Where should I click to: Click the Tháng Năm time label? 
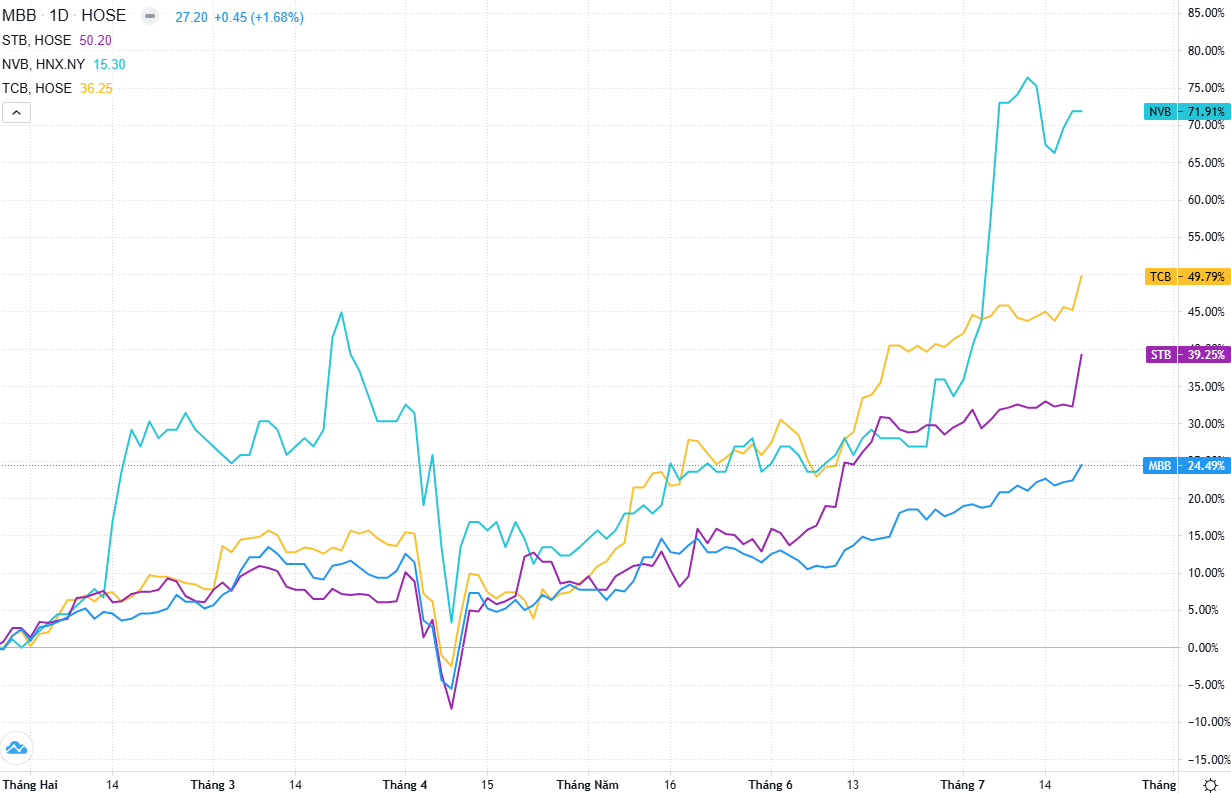point(588,785)
